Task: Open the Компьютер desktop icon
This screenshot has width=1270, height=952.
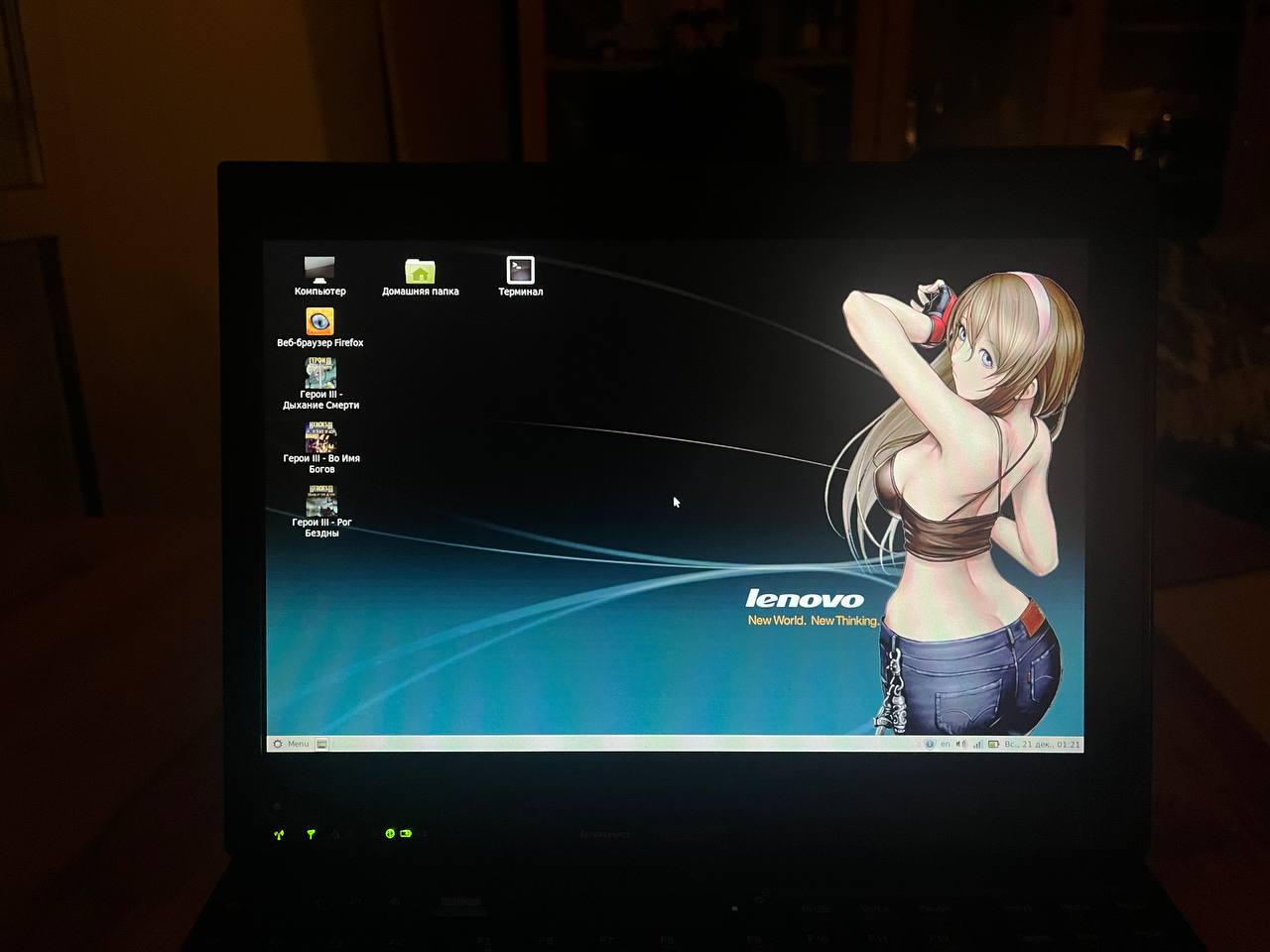Action: click(319, 270)
